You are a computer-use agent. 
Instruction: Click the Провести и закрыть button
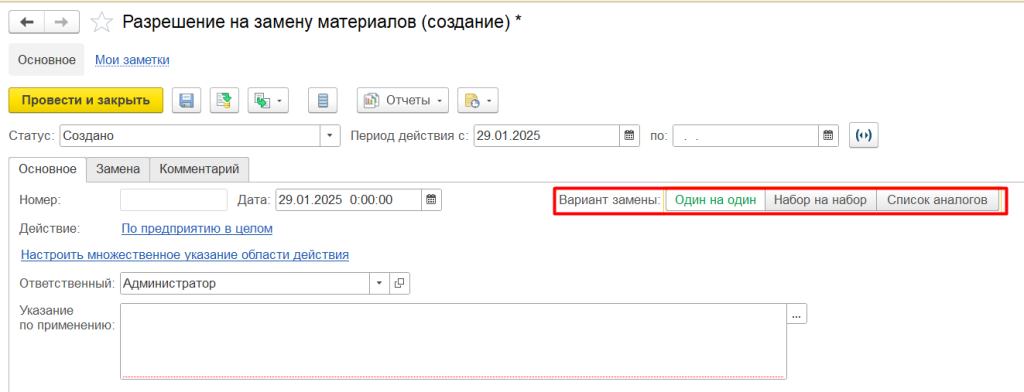tap(86, 101)
